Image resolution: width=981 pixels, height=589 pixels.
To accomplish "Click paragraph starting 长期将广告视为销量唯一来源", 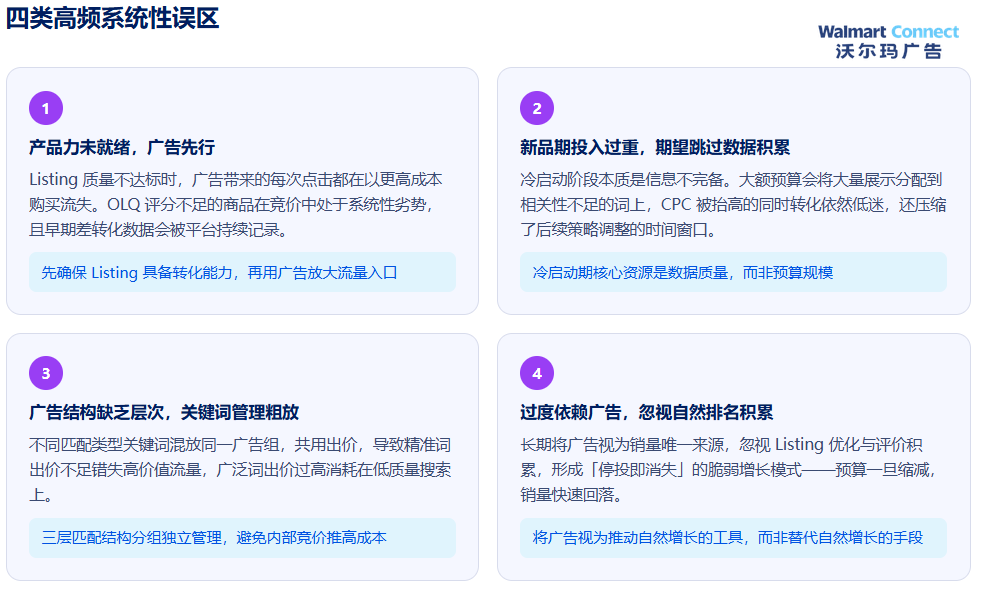I will click(728, 469).
